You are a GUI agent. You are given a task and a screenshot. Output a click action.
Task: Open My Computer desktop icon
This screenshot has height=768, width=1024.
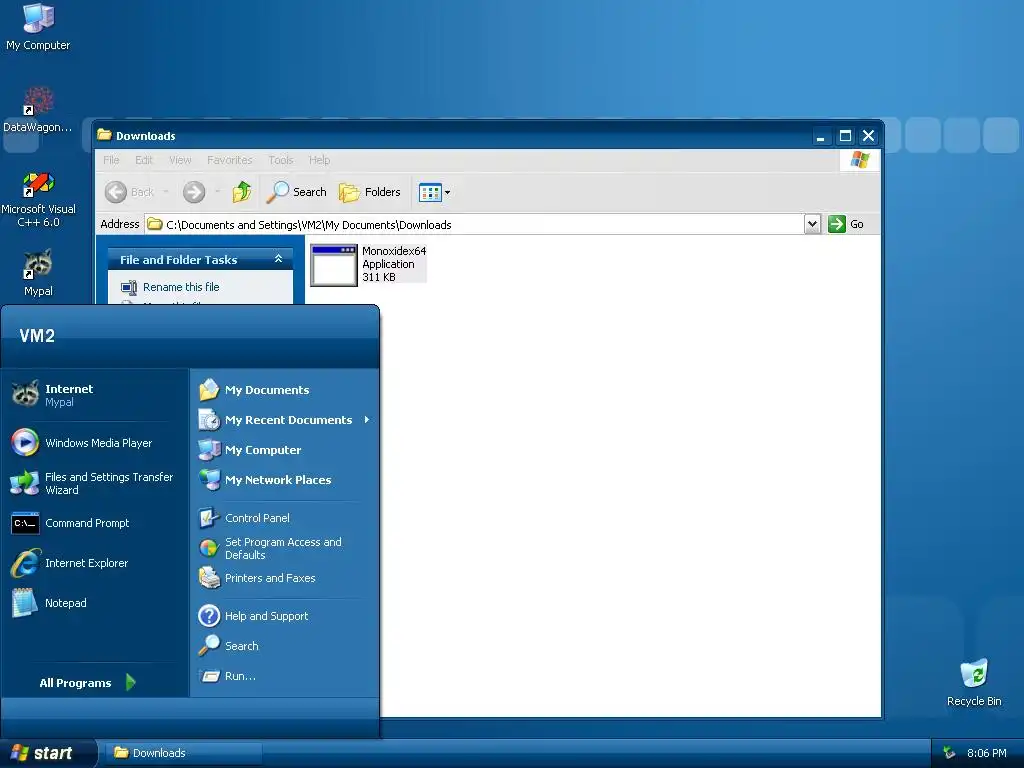pyautogui.click(x=38, y=27)
